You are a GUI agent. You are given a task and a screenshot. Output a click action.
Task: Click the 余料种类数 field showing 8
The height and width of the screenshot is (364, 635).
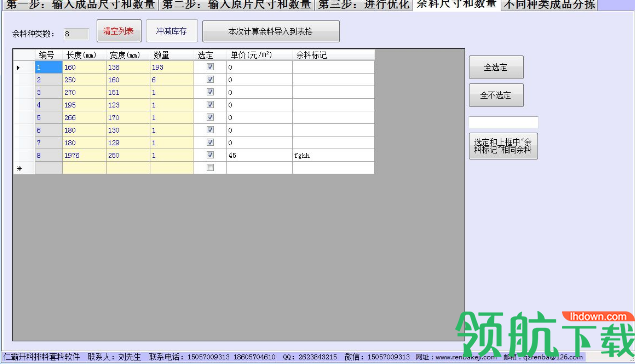tap(76, 34)
